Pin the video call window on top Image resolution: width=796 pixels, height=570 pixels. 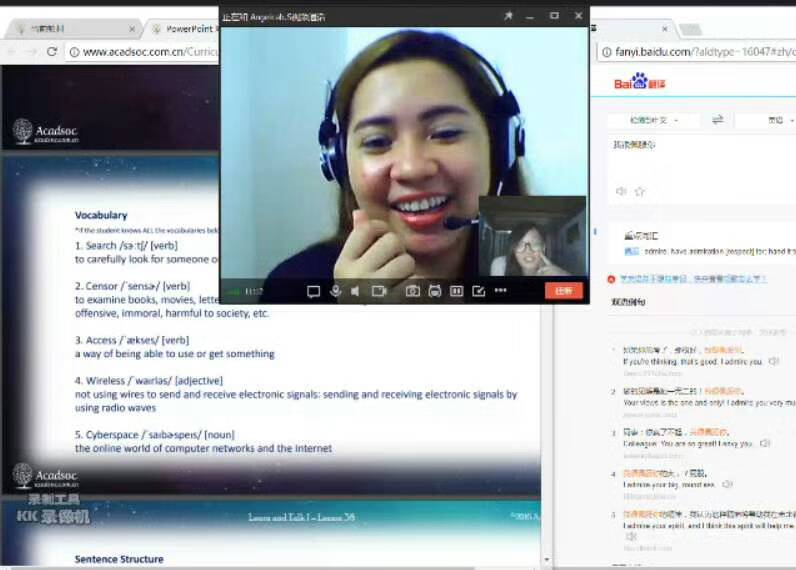click(508, 16)
